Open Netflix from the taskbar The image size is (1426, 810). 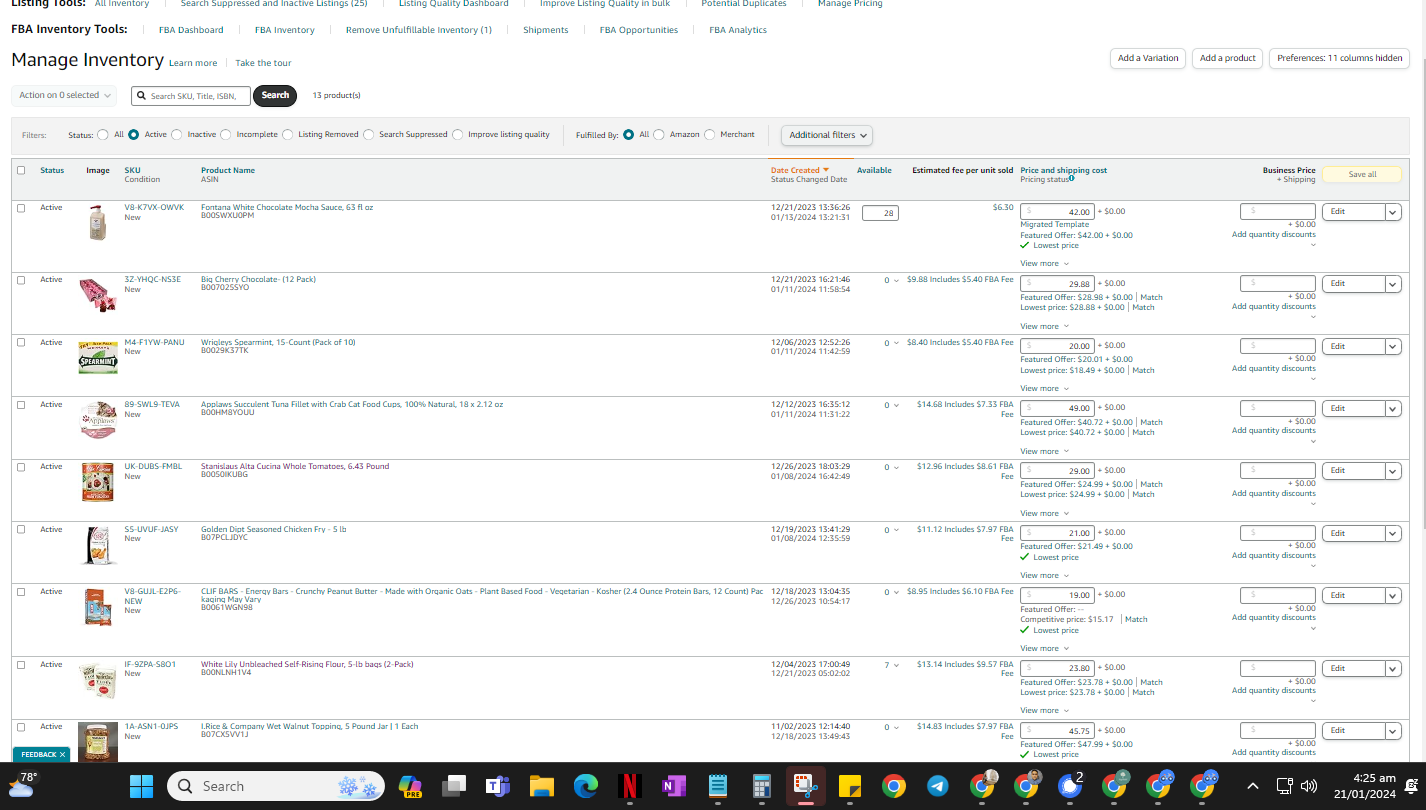coord(629,786)
